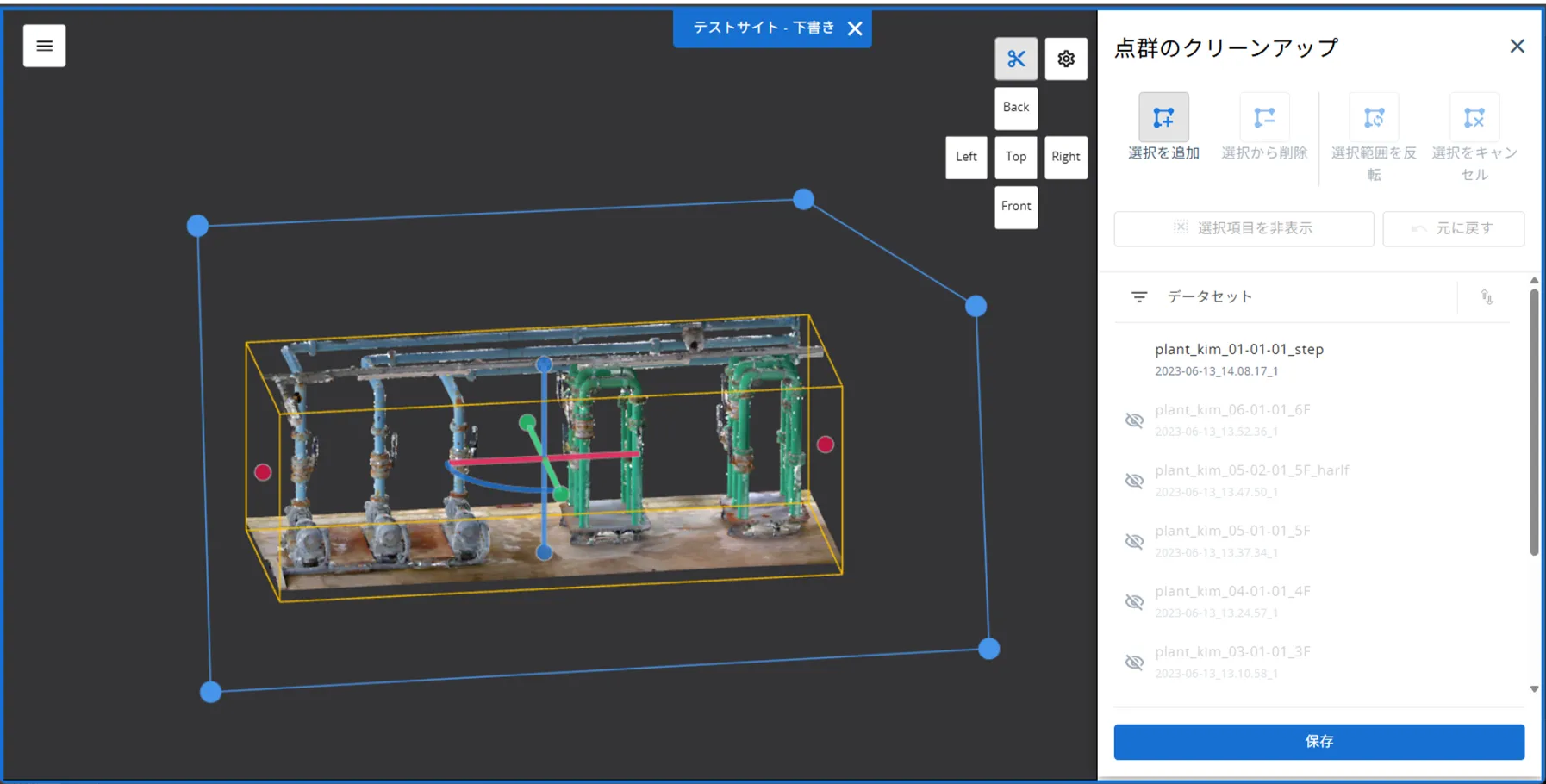Switch to the Front view
Image resolution: width=1546 pixels, height=784 pixels.
[x=1016, y=207]
